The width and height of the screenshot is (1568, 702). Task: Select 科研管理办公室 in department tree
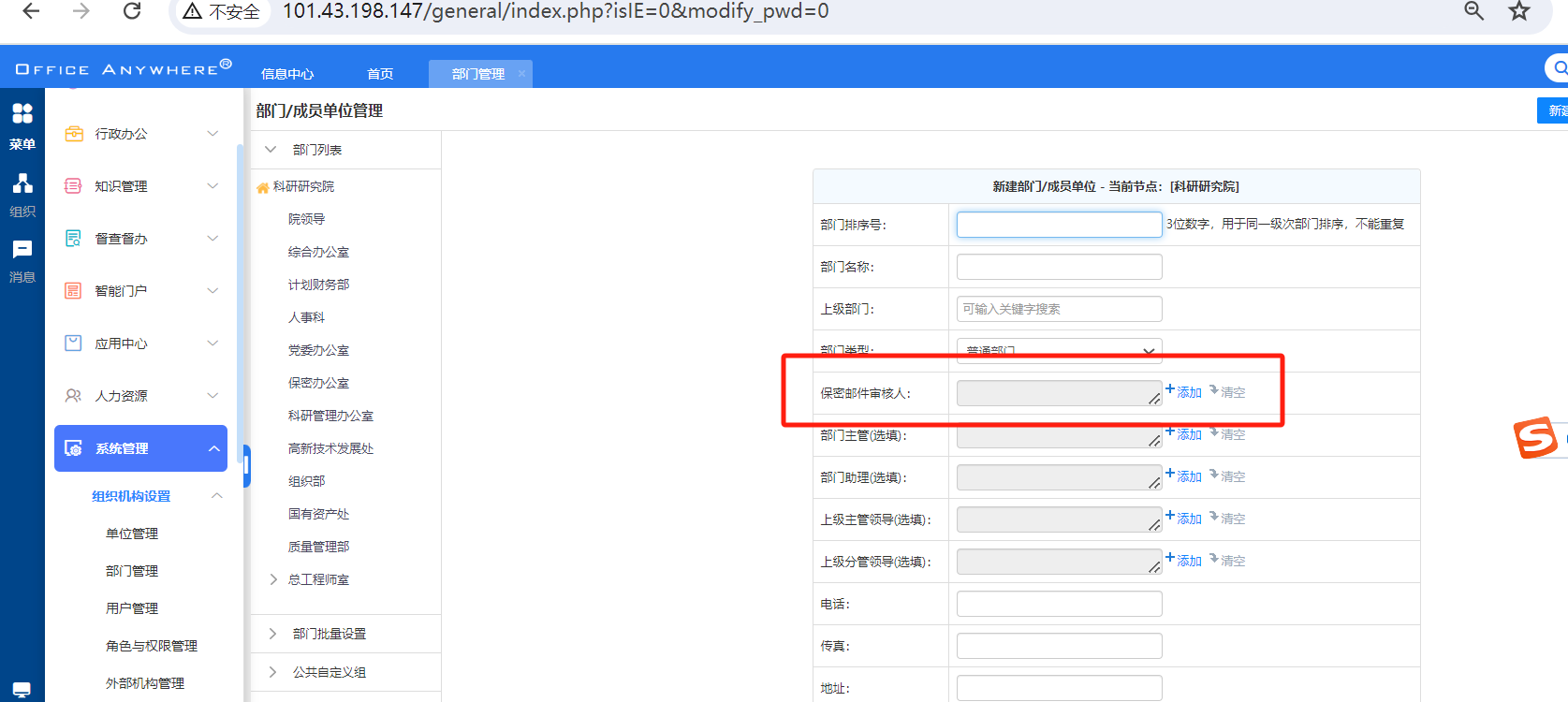pyautogui.click(x=330, y=416)
